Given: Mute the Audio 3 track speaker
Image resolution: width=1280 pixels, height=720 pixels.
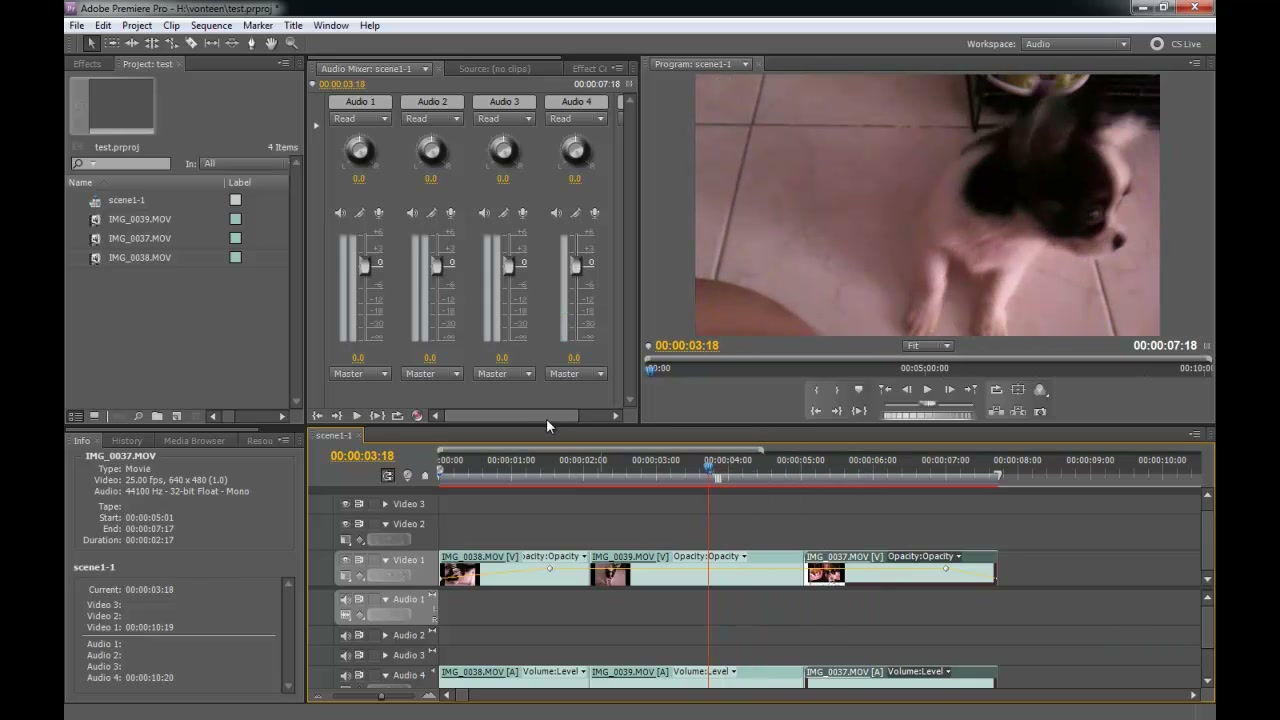Looking at the screenshot, I should point(346,655).
